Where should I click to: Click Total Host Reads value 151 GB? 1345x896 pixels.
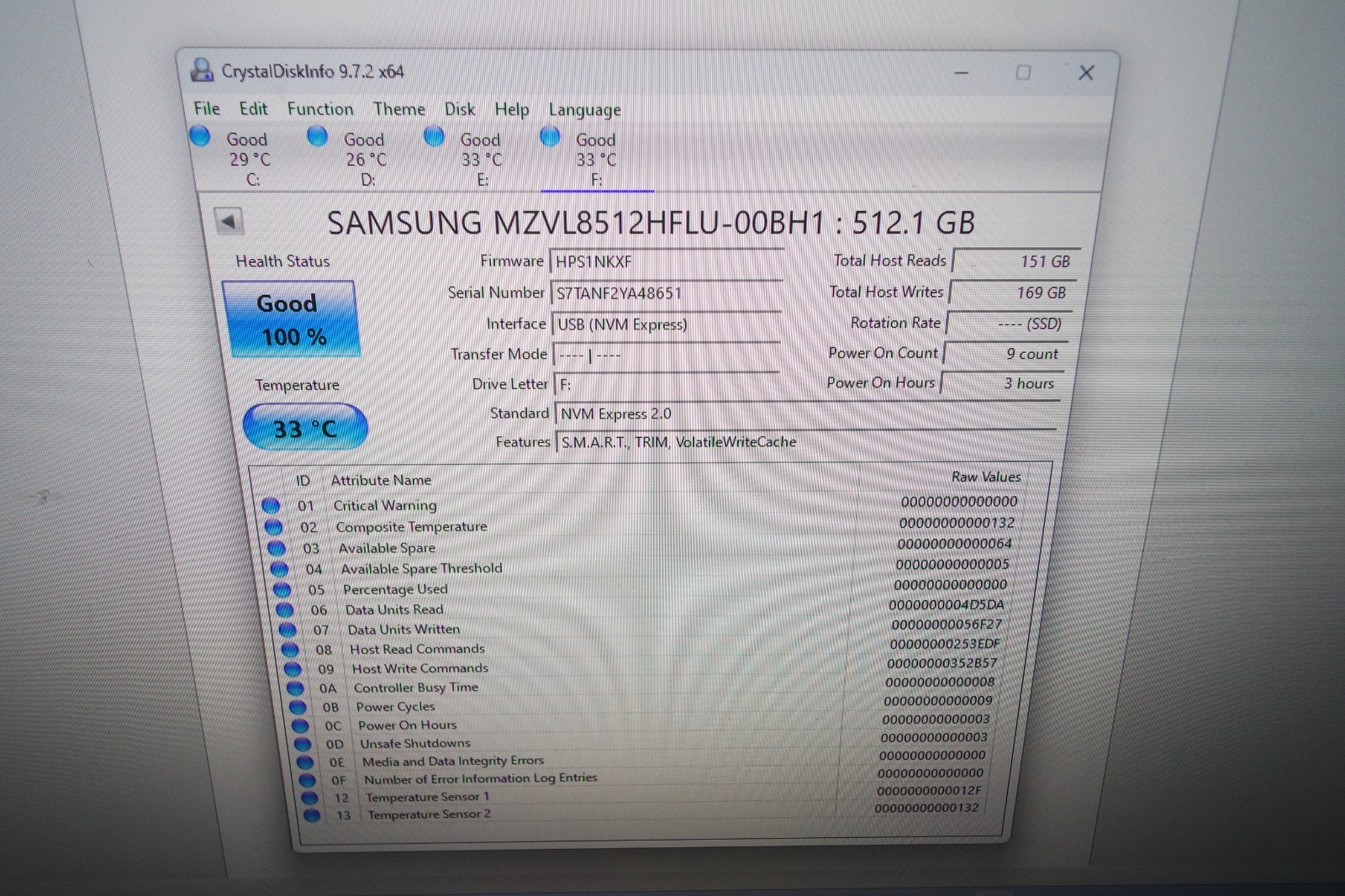tap(1015, 261)
